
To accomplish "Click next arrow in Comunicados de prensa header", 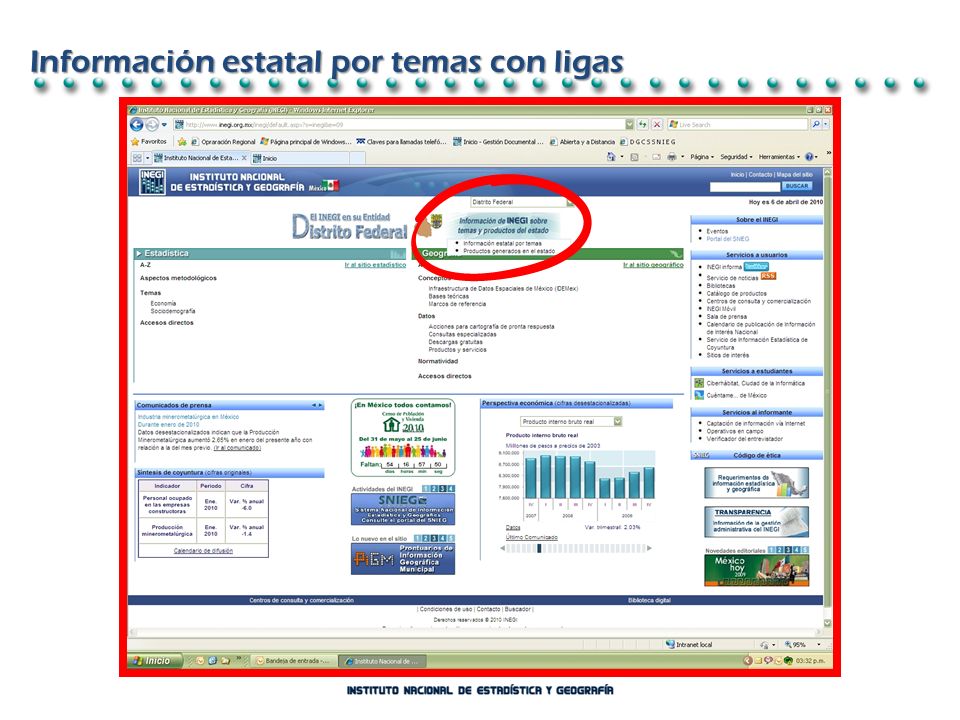I will 320,405.
